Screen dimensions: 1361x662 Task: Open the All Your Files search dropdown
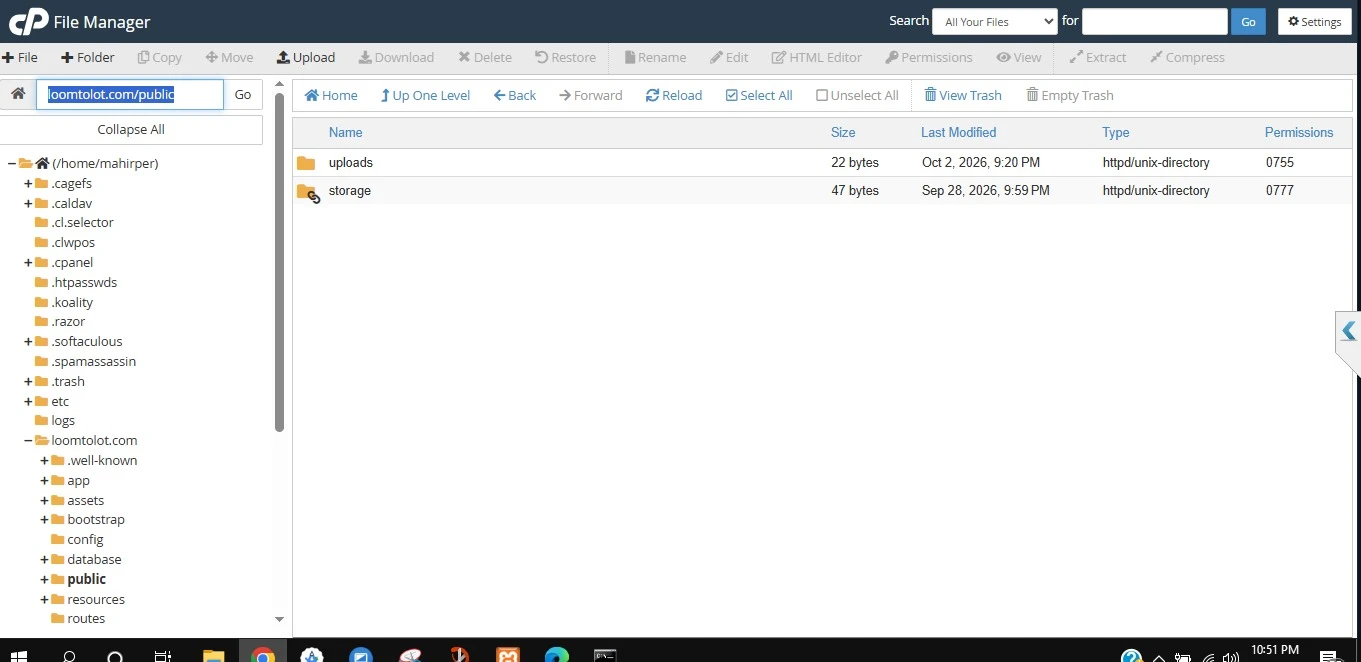click(x=994, y=21)
